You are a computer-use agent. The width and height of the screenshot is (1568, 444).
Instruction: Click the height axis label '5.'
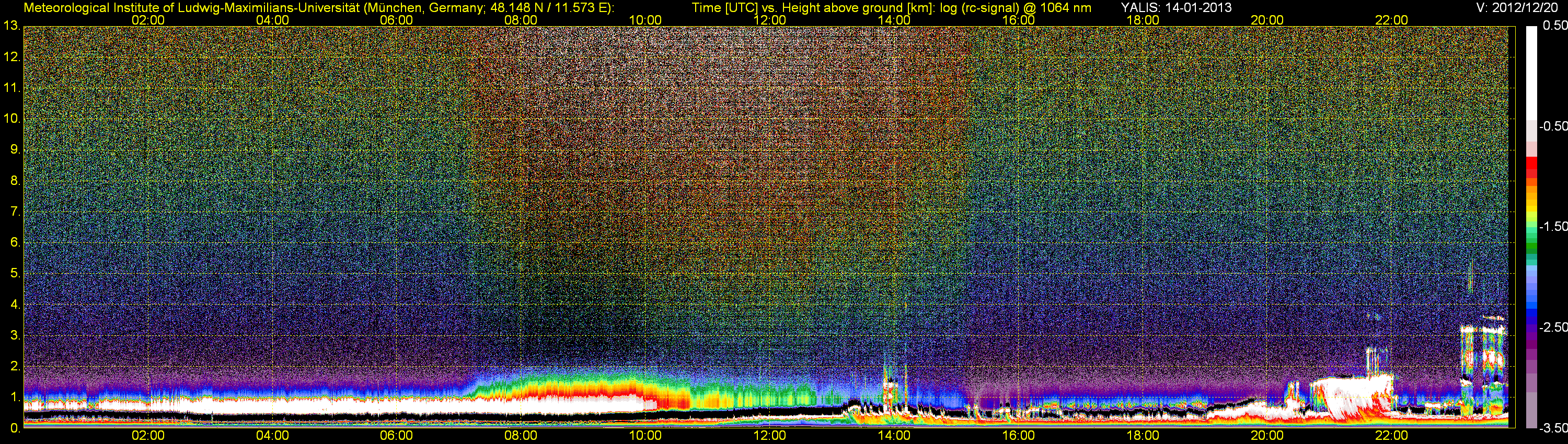click(15, 274)
